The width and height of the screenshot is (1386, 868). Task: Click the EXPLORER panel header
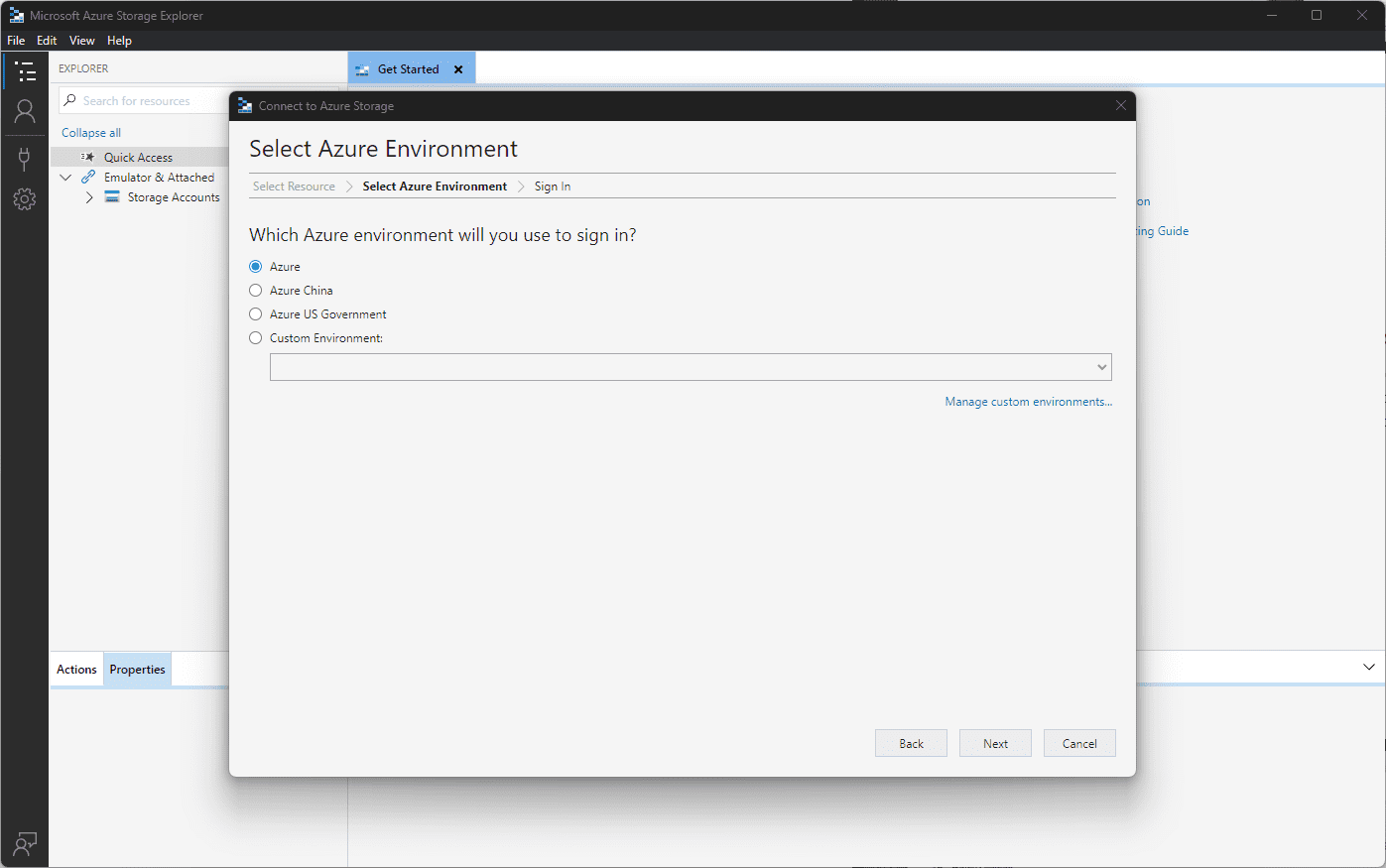83,68
